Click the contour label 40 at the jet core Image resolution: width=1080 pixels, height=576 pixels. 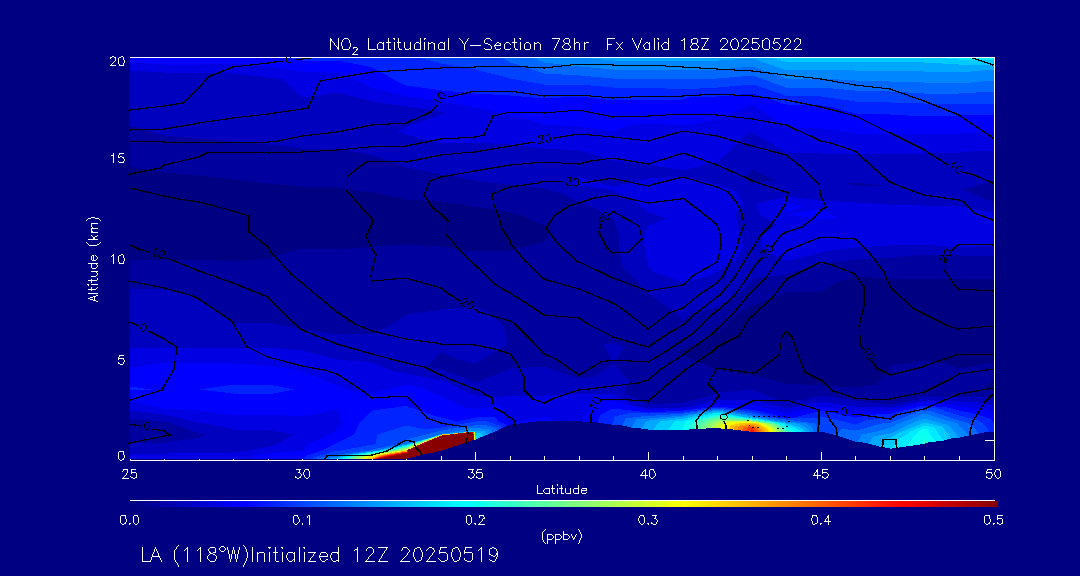point(605,219)
